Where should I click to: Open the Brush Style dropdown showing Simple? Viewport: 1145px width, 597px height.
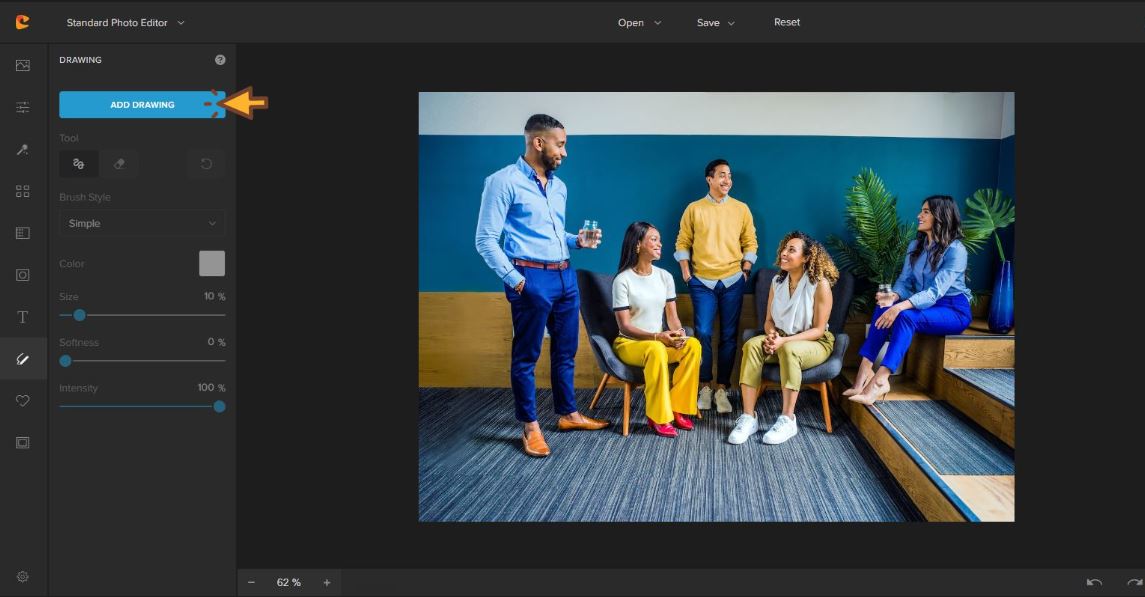[142, 223]
